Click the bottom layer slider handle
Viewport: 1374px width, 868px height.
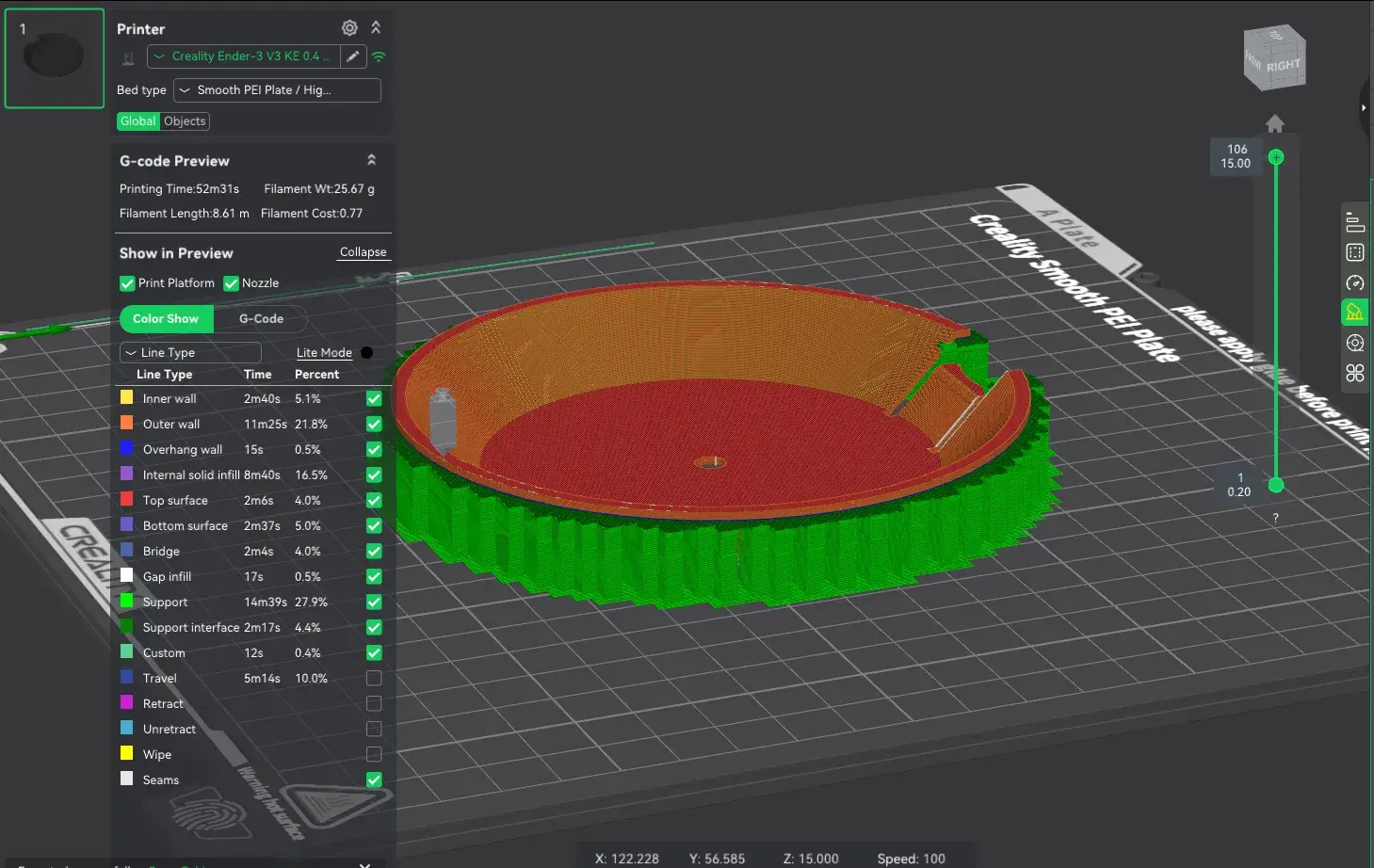pyautogui.click(x=1276, y=485)
